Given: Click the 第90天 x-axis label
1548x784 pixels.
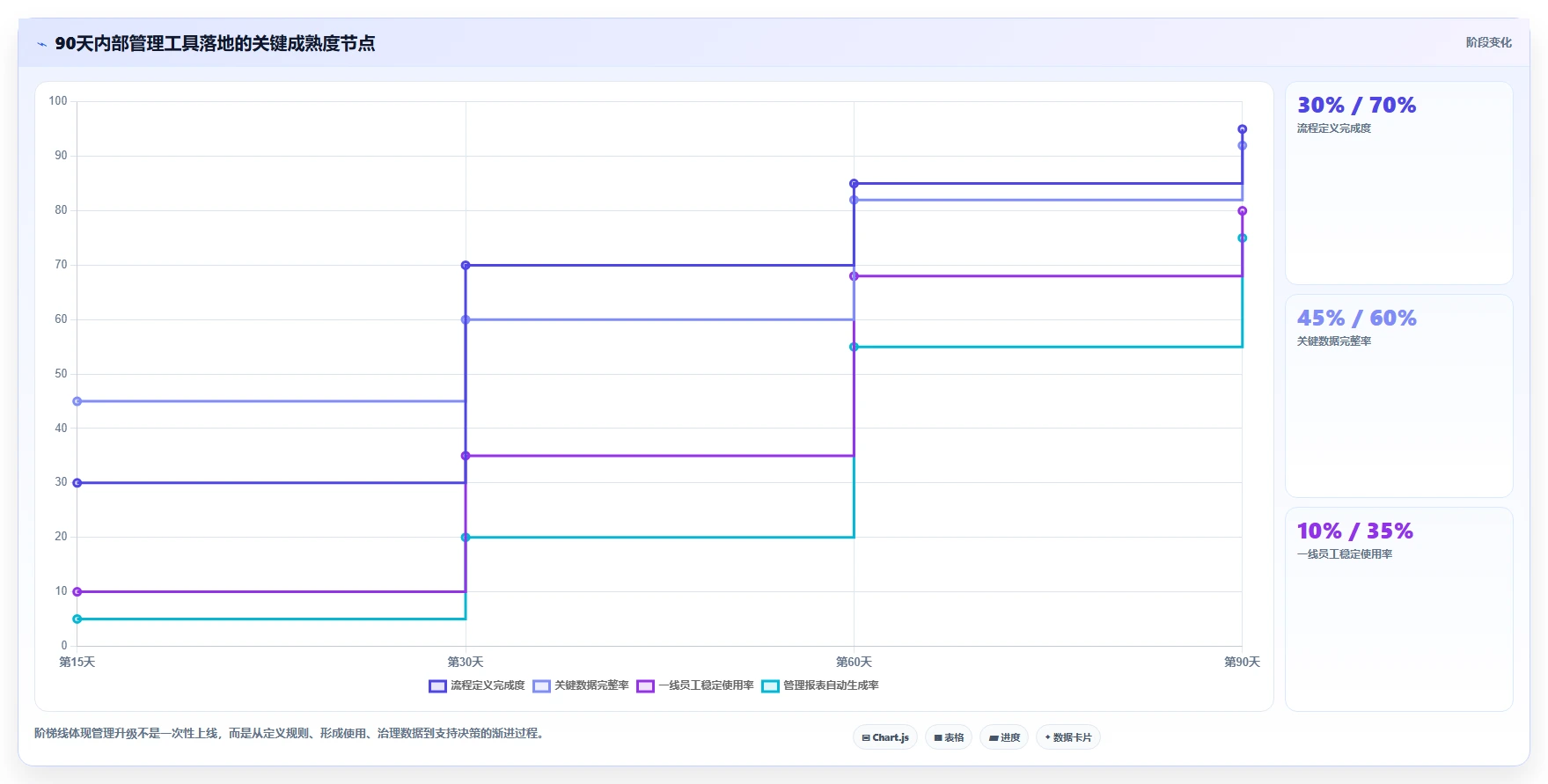Looking at the screenshot, I should [x=1243, y=662].
